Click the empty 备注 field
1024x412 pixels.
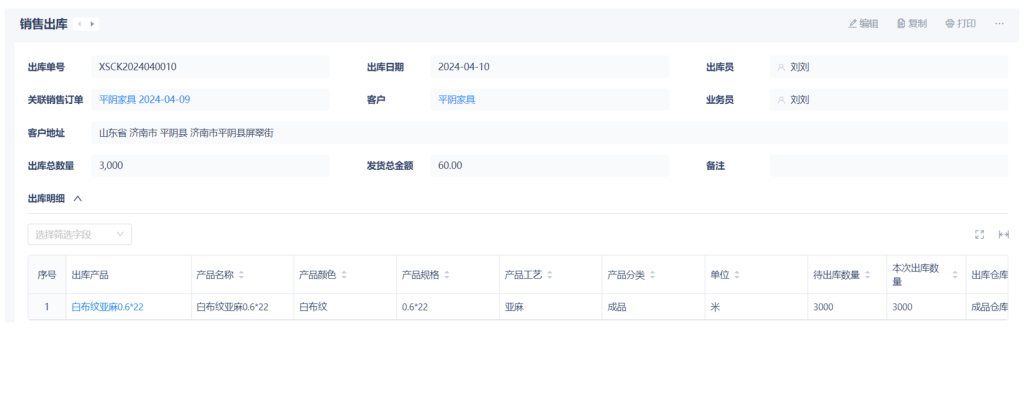click(888, 166)
